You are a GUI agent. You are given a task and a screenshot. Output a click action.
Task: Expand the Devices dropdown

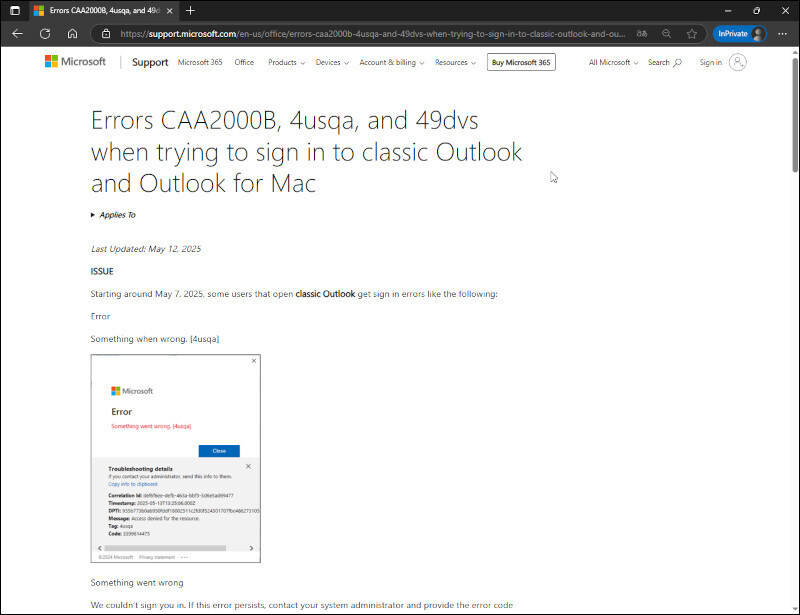click(x=332, y=62)
